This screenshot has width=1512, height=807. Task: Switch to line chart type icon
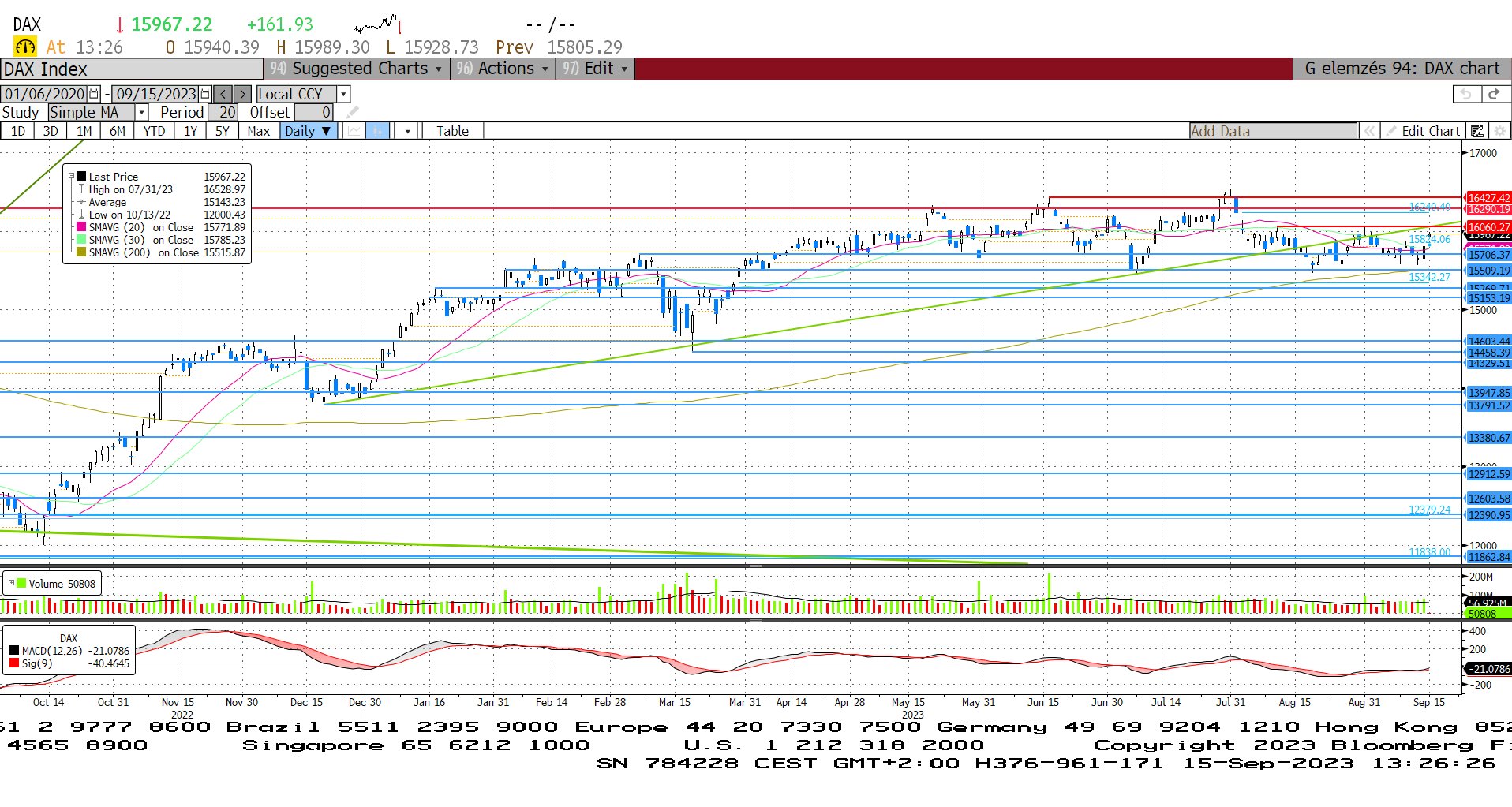[354, 131]
